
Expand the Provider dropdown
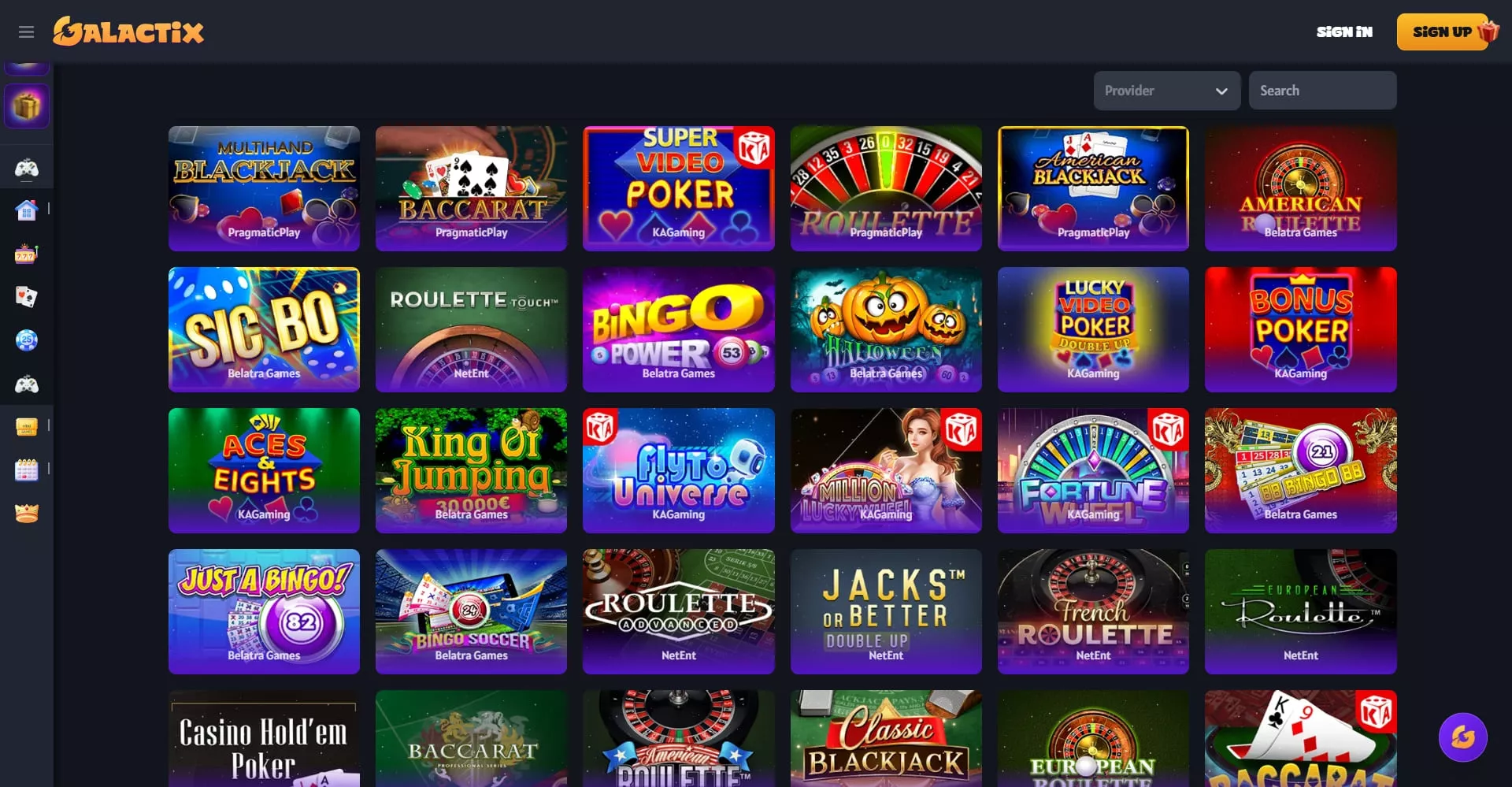point(1166,91)
